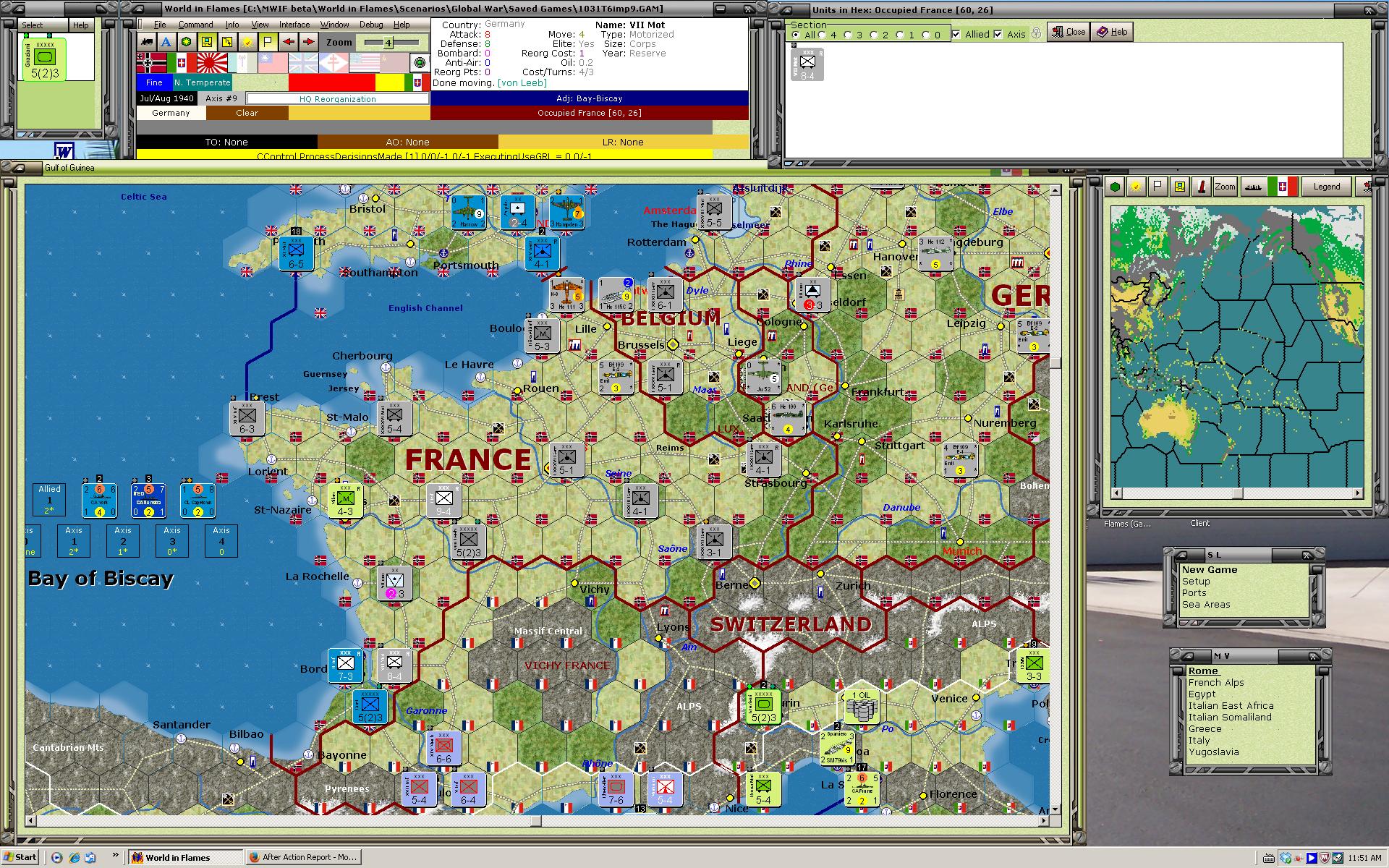Open the View menu

pos(260,25)
